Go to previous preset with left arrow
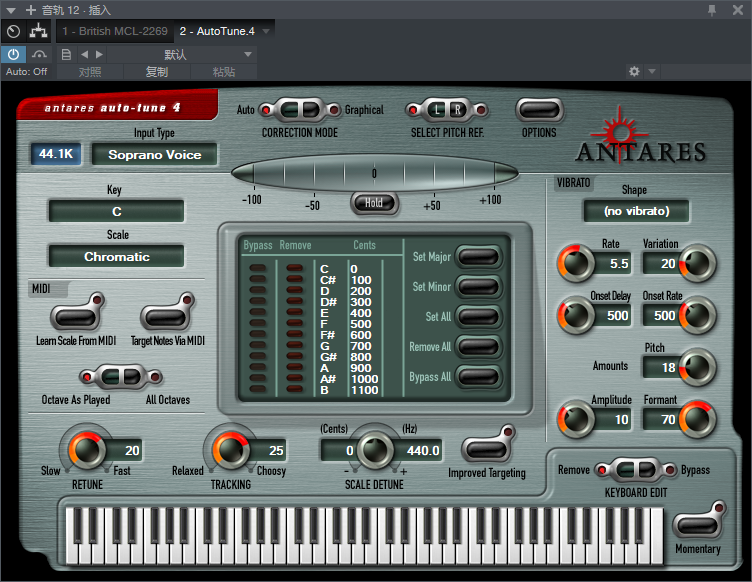 84,55
